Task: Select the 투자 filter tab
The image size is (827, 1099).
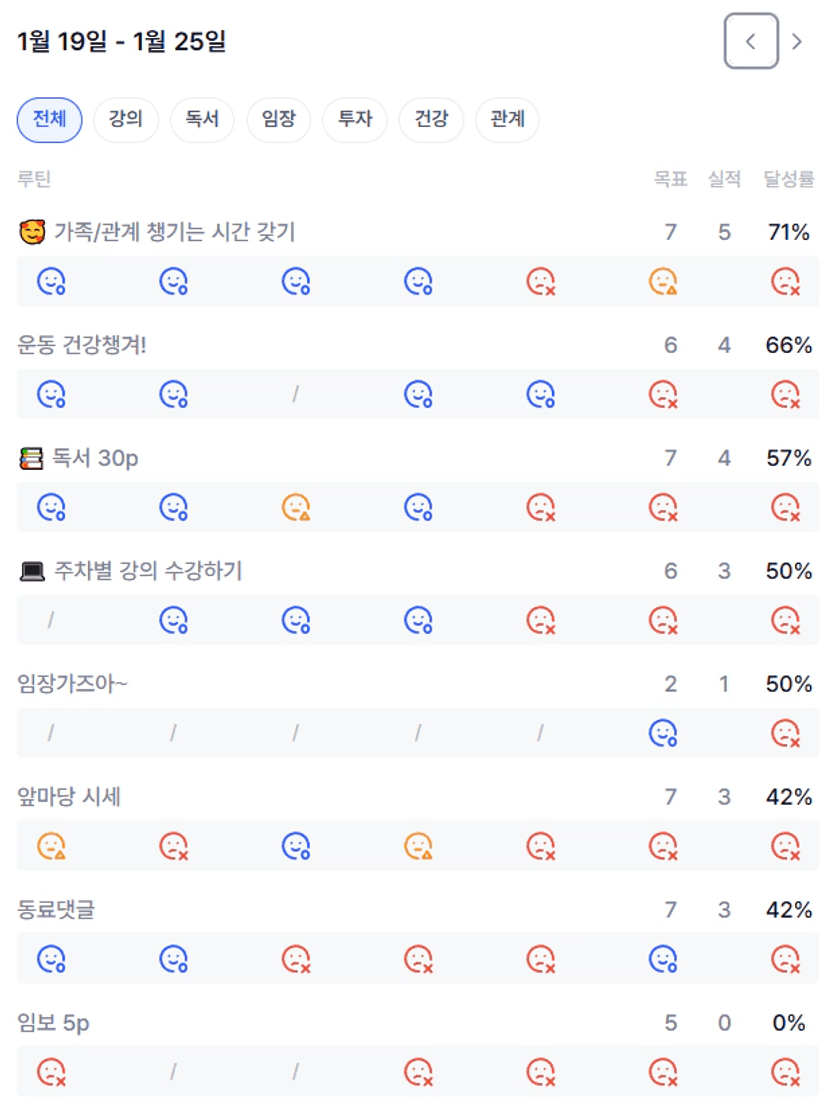Action: (x=355, y=120)
